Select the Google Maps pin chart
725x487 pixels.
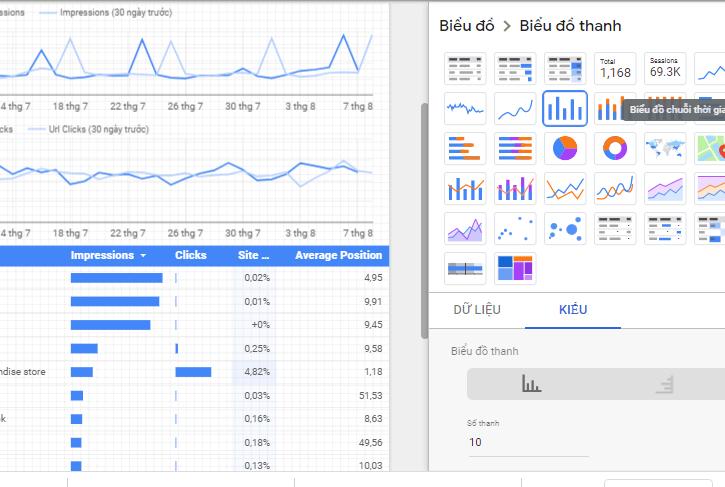point(710,148)
